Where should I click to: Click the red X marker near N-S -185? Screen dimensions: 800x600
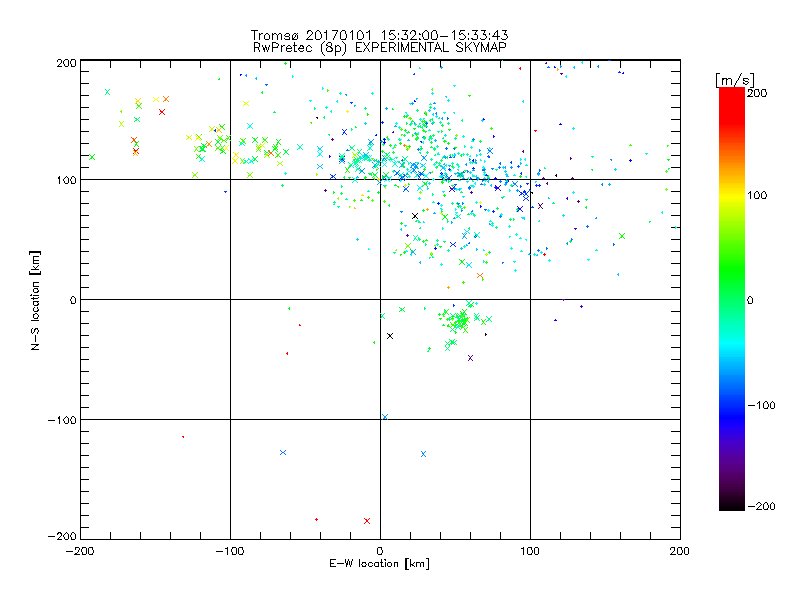coord(367,521)
